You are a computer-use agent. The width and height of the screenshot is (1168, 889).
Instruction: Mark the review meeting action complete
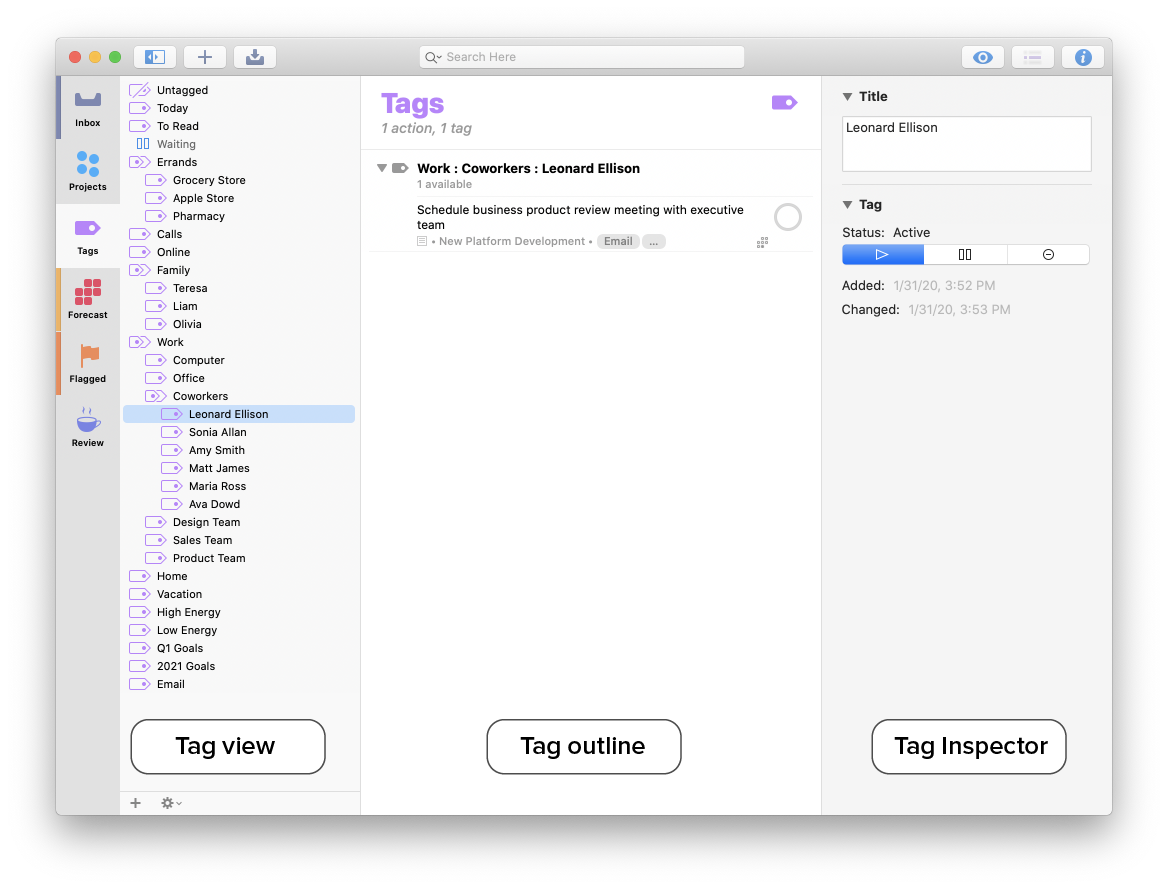click(787, 216)
